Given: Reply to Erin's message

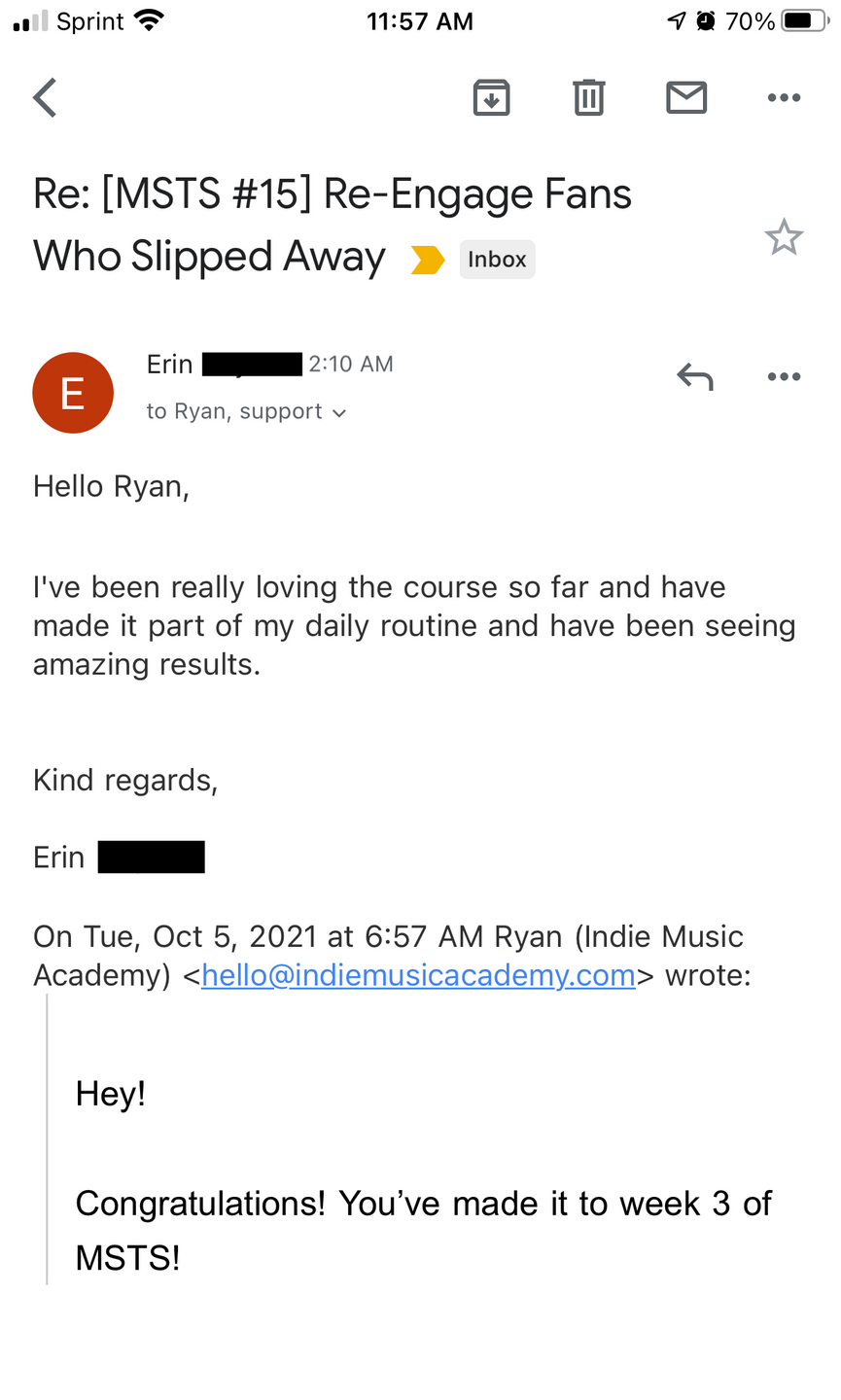Looking at the screenshot, I should tap(695, 376).
